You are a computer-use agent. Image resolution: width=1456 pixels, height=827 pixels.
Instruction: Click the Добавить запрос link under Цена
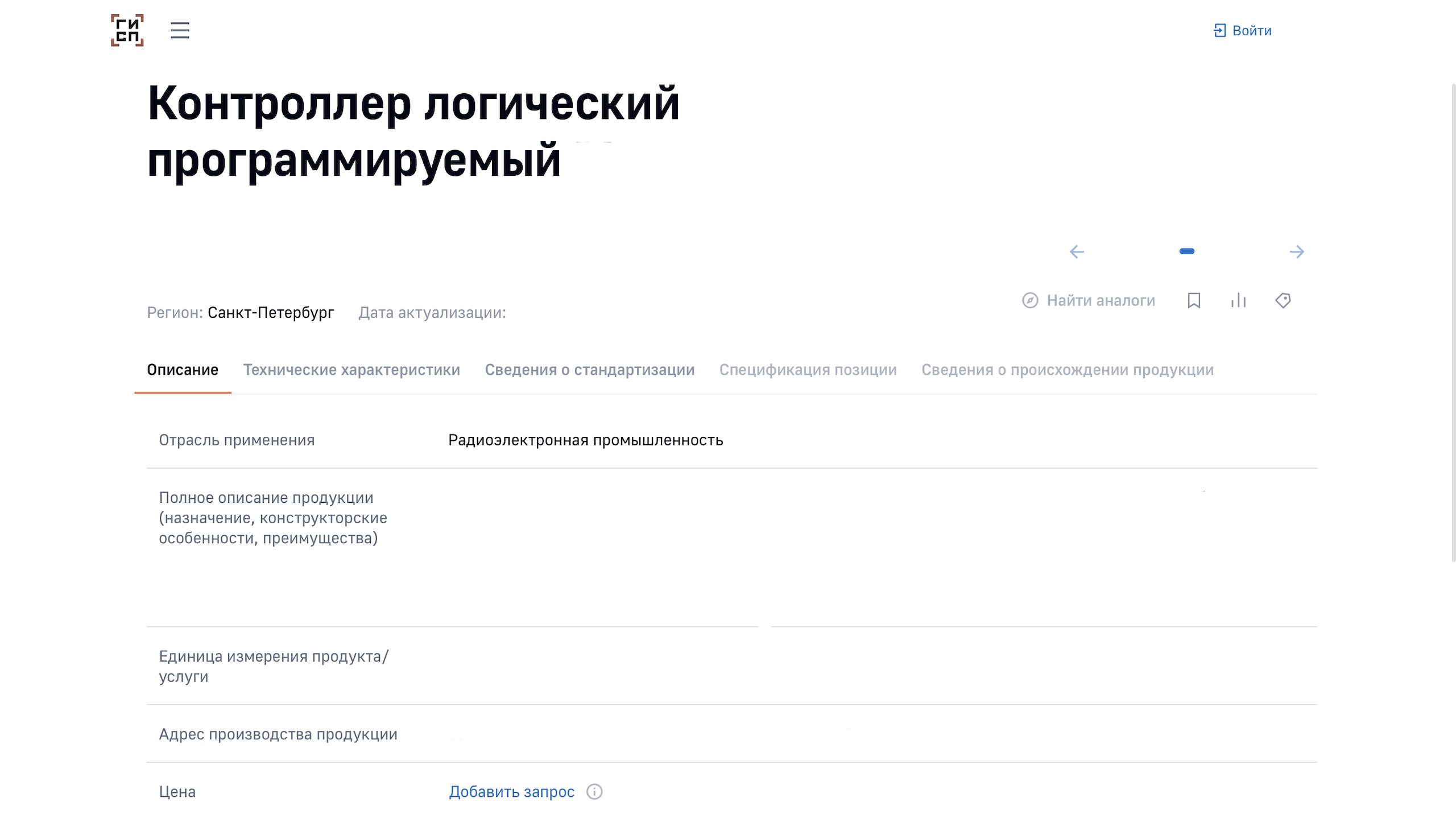coord(511,791)
